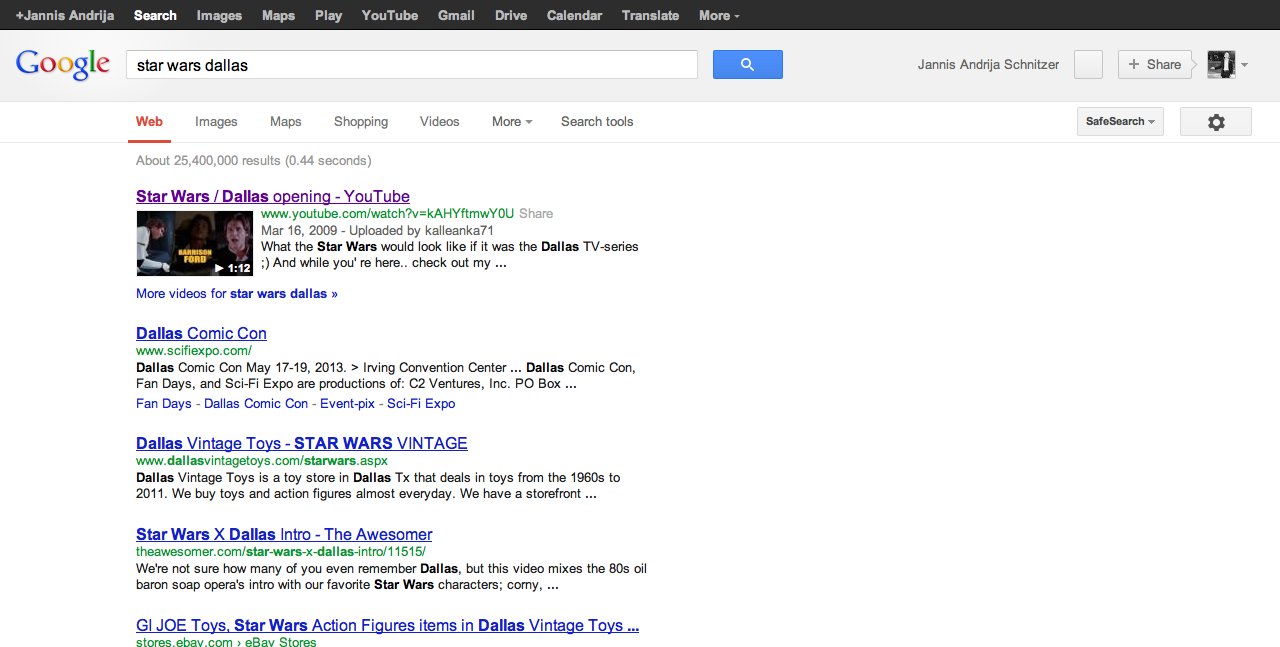Open Search tools options
Screen dimensions: 1280x647
coord(597,121)
